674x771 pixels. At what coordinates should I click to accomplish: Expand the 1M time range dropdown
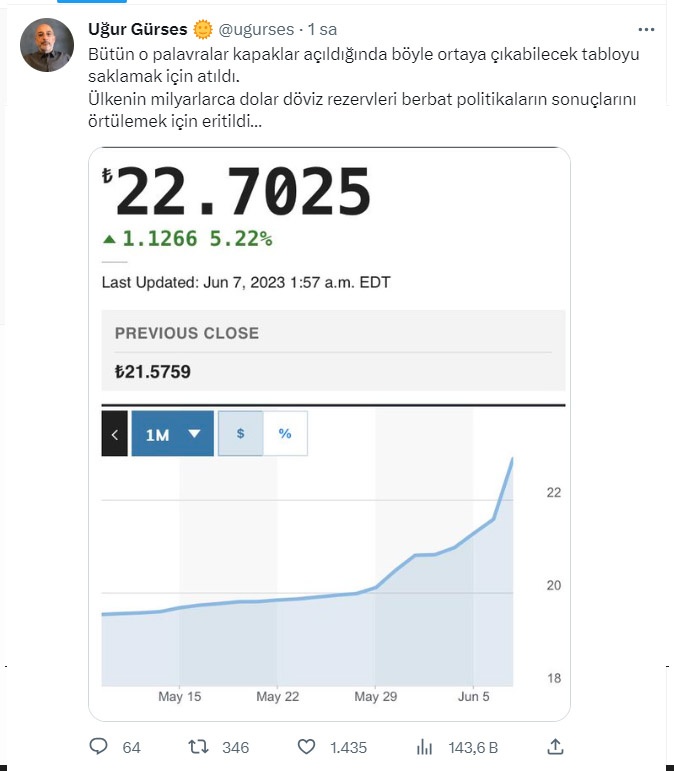pyautogui.click(x=172, y=434)
